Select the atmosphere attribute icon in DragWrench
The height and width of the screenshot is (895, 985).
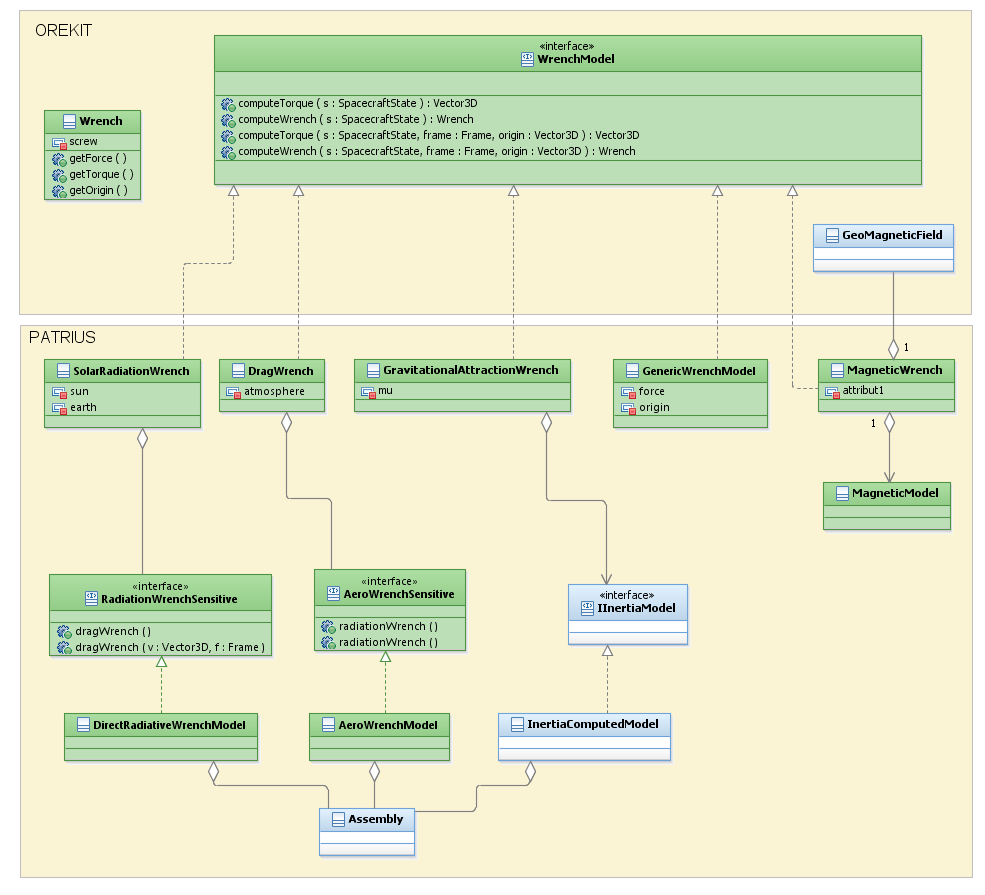click(x=233, y=392)
